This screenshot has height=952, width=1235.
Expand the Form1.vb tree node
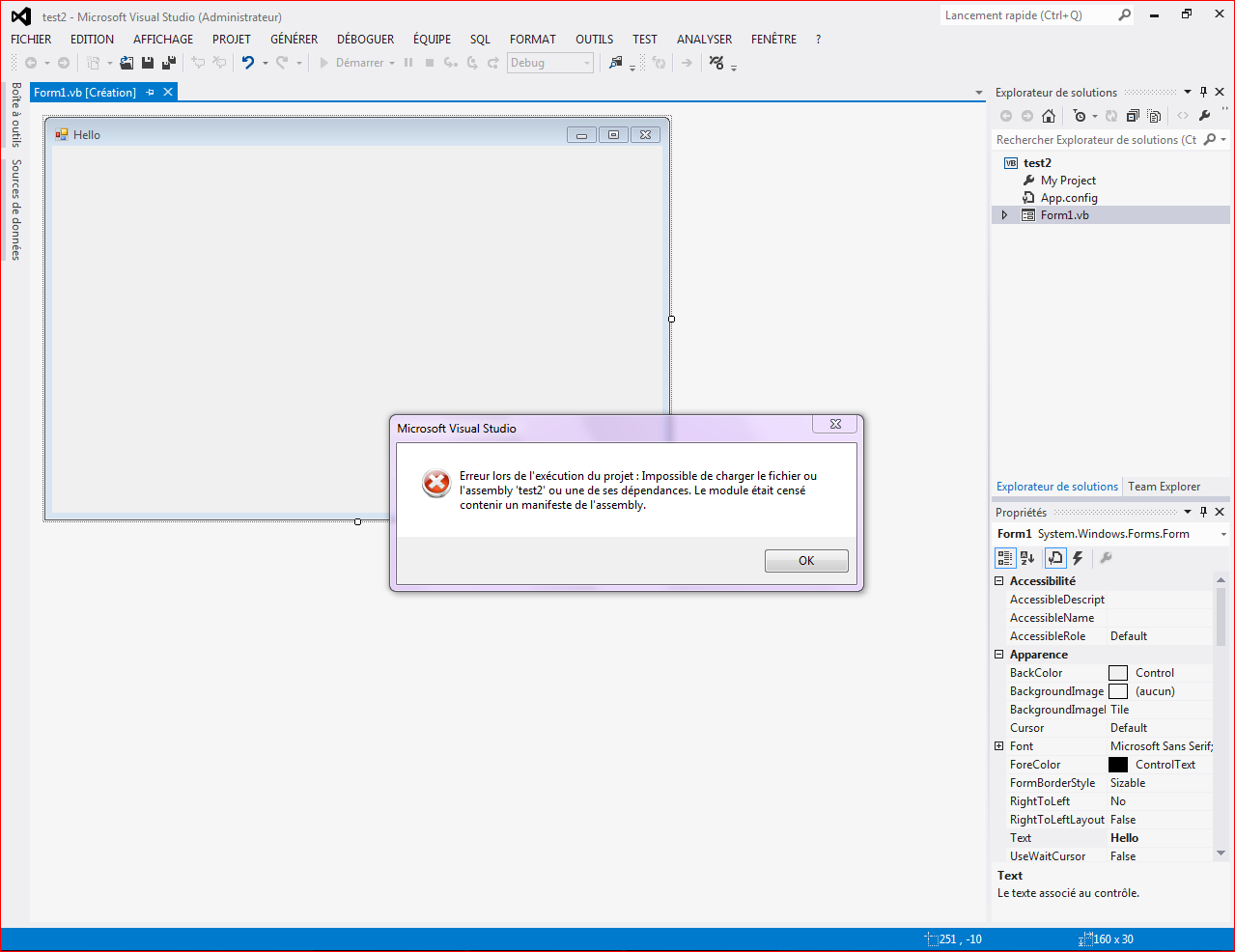(1004, 215)
